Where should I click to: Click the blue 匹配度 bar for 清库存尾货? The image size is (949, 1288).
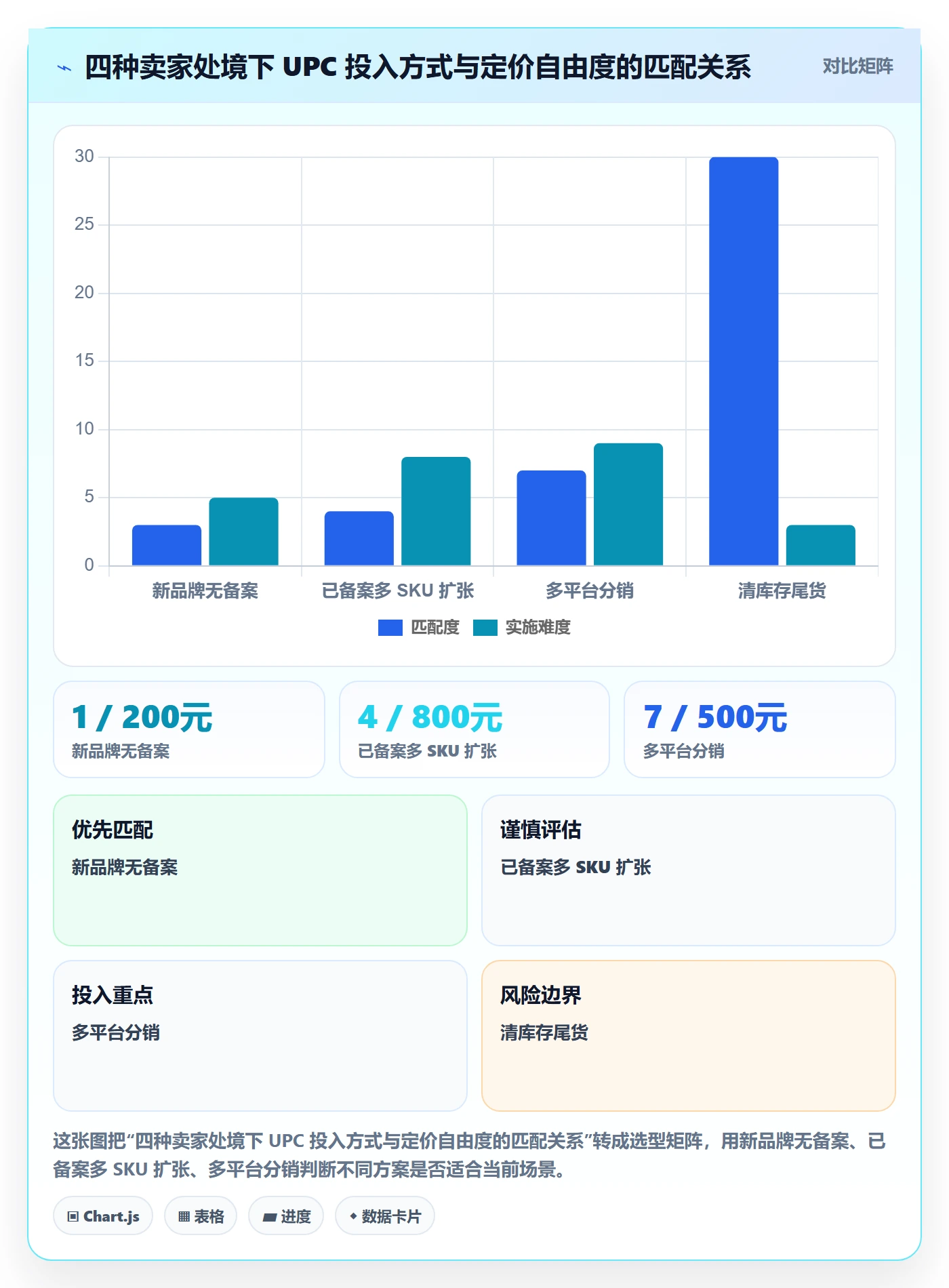pyautogui.click(x=744, y=361)
